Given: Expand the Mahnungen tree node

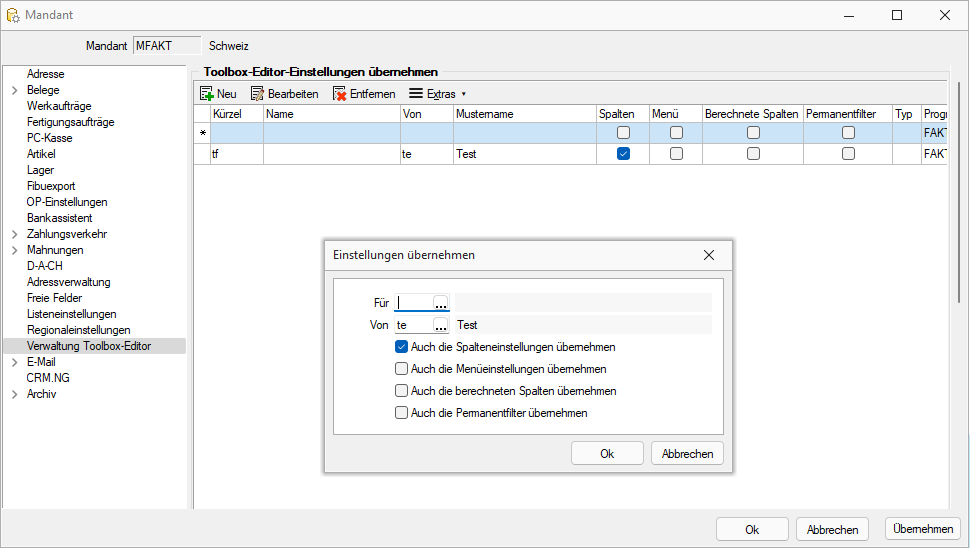Looking at the screenshot, I should [x=14, y=250].
